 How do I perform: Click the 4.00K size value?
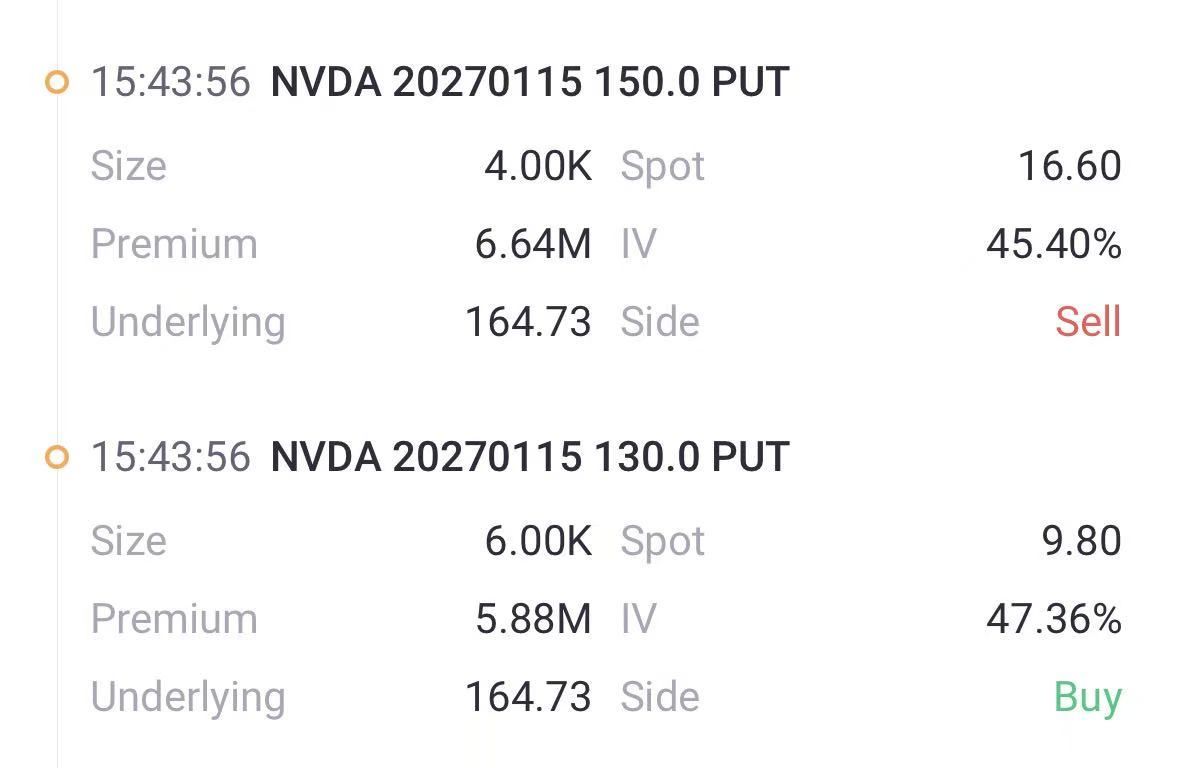(x=538, y=166)
